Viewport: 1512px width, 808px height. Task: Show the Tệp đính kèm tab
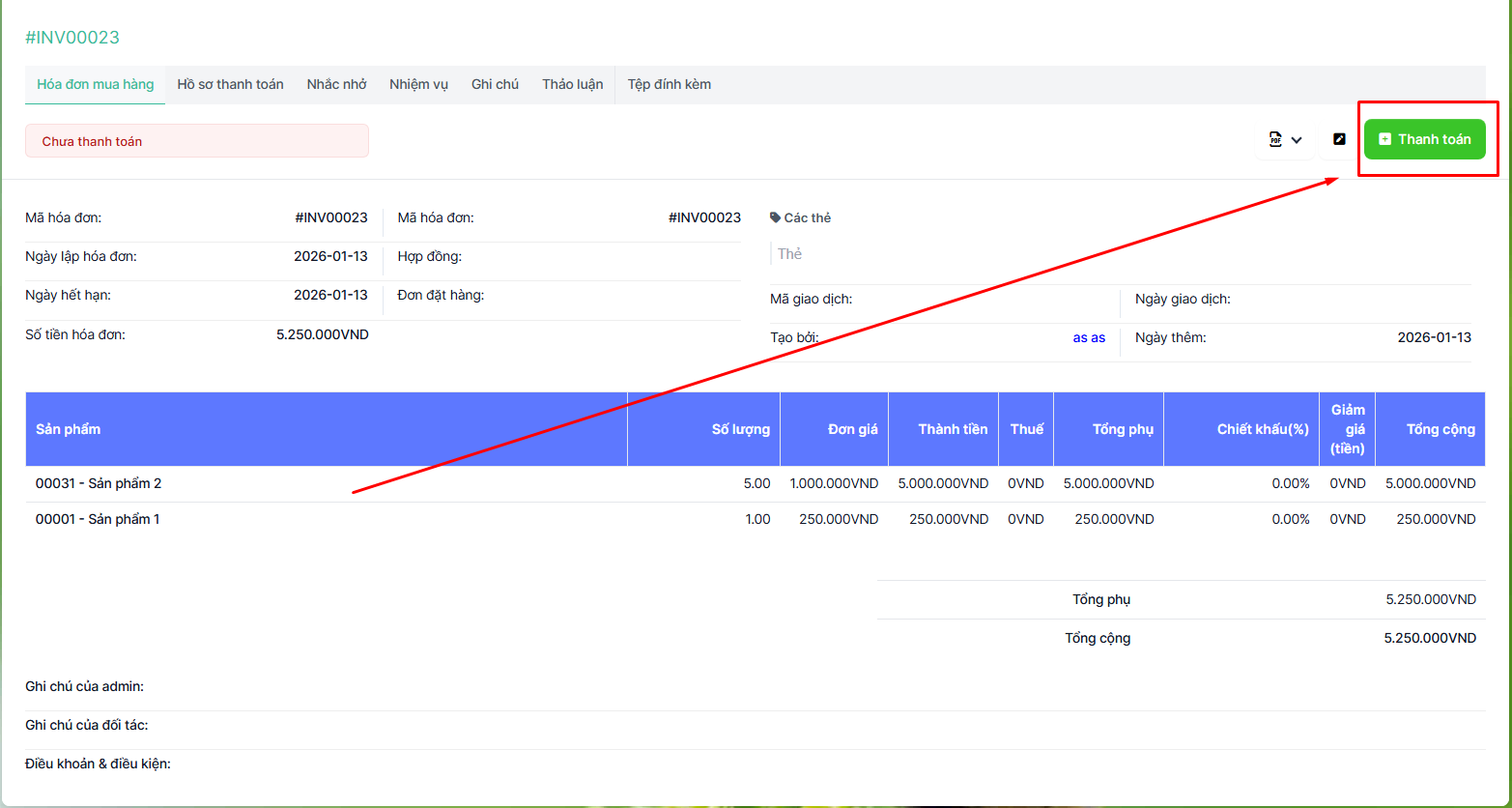[x=669, y=85]
